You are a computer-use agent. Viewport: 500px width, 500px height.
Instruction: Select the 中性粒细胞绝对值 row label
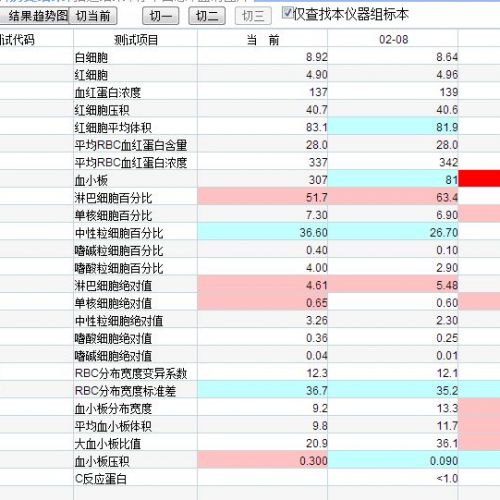pyautogui.click(x=119, y=321)
